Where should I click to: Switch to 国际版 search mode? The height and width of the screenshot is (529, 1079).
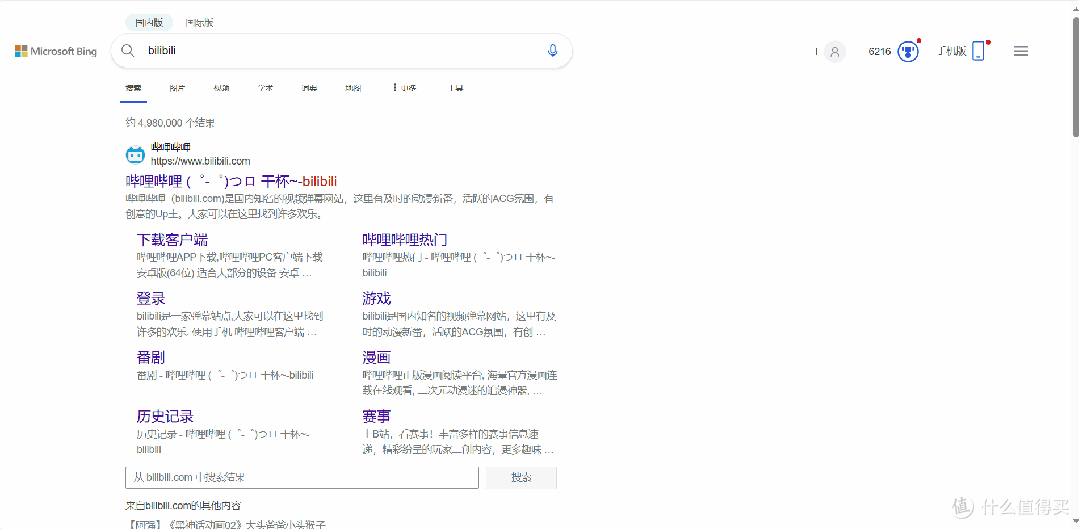point(199,22)
